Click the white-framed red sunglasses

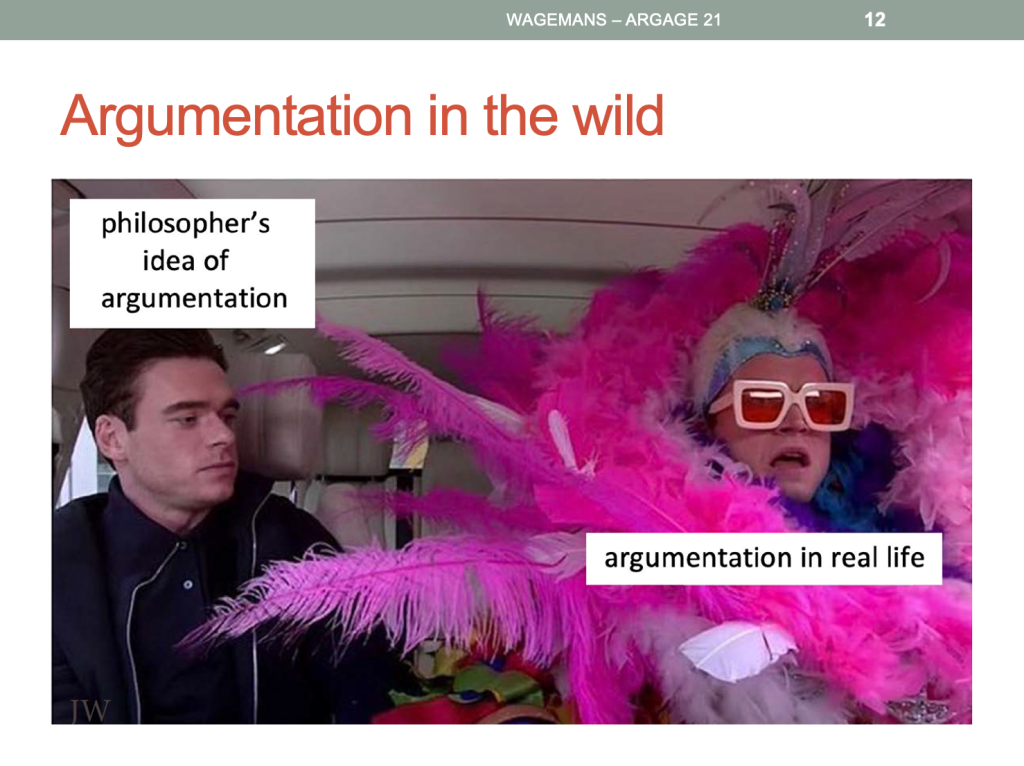point(782,403)
